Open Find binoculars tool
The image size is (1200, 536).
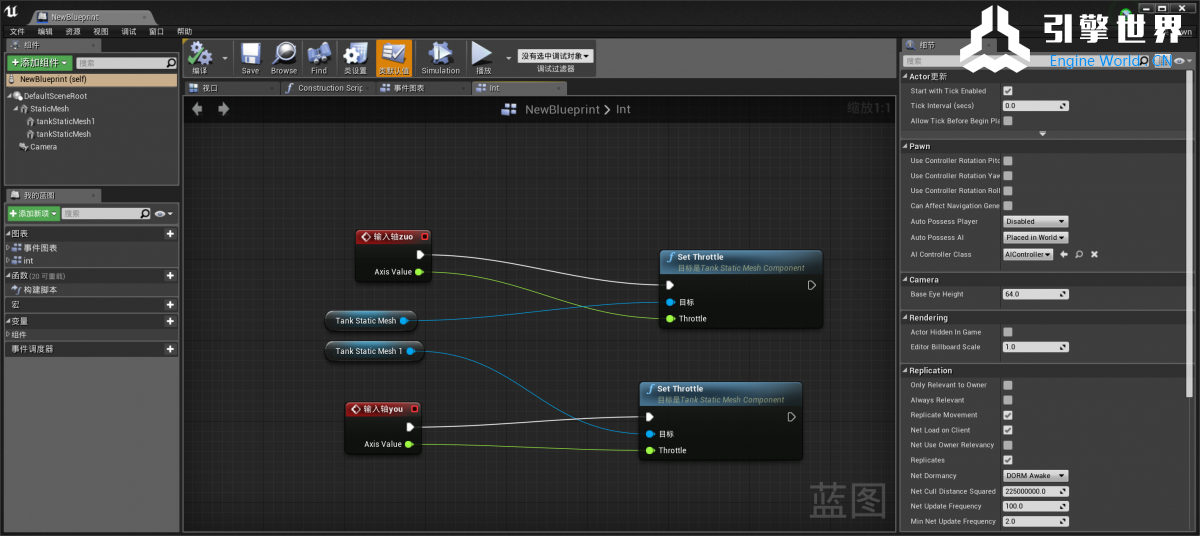coord(319,54)
